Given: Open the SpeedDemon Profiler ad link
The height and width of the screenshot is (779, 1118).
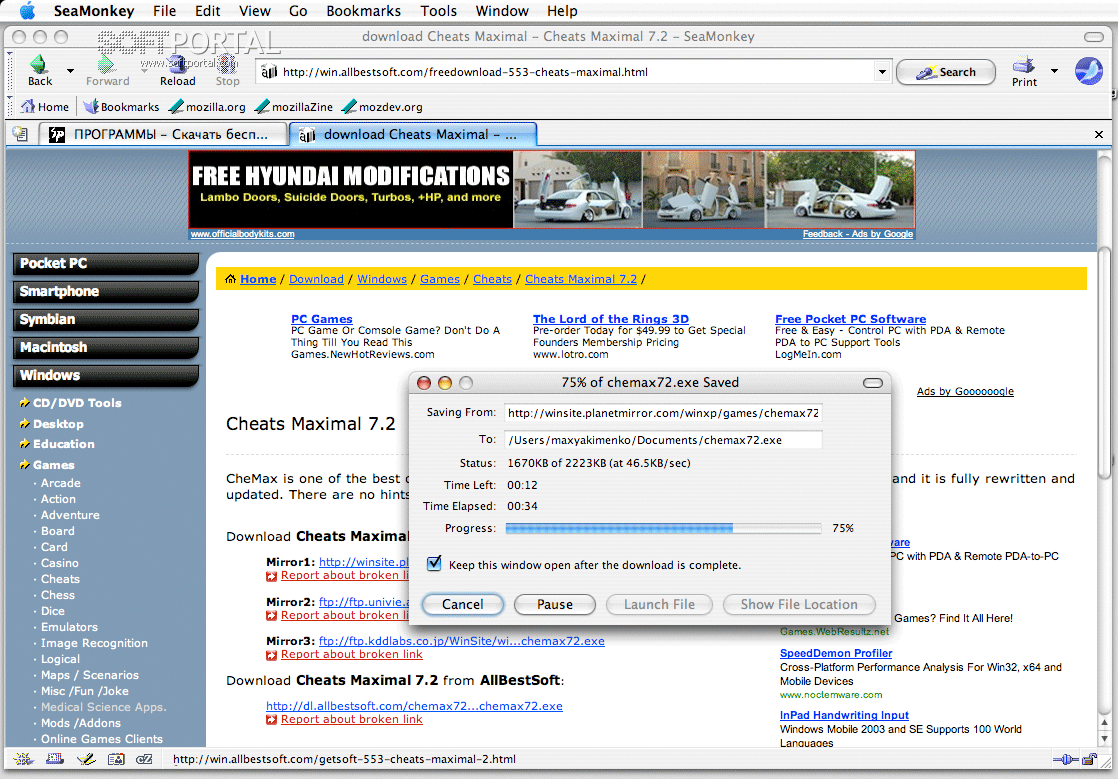Looking at the screenshot, I should click(x=836, y=653).
